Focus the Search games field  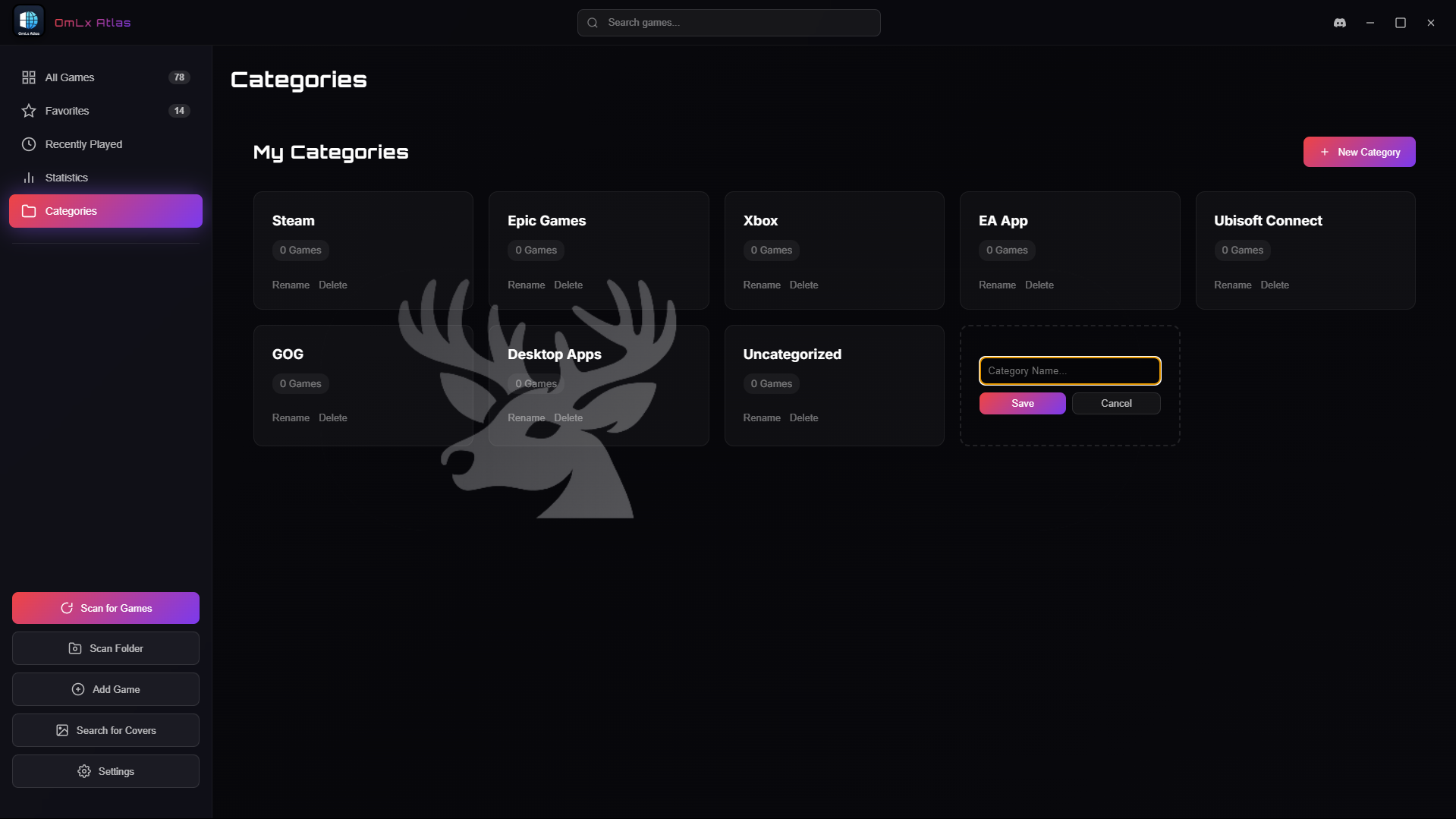728,23
